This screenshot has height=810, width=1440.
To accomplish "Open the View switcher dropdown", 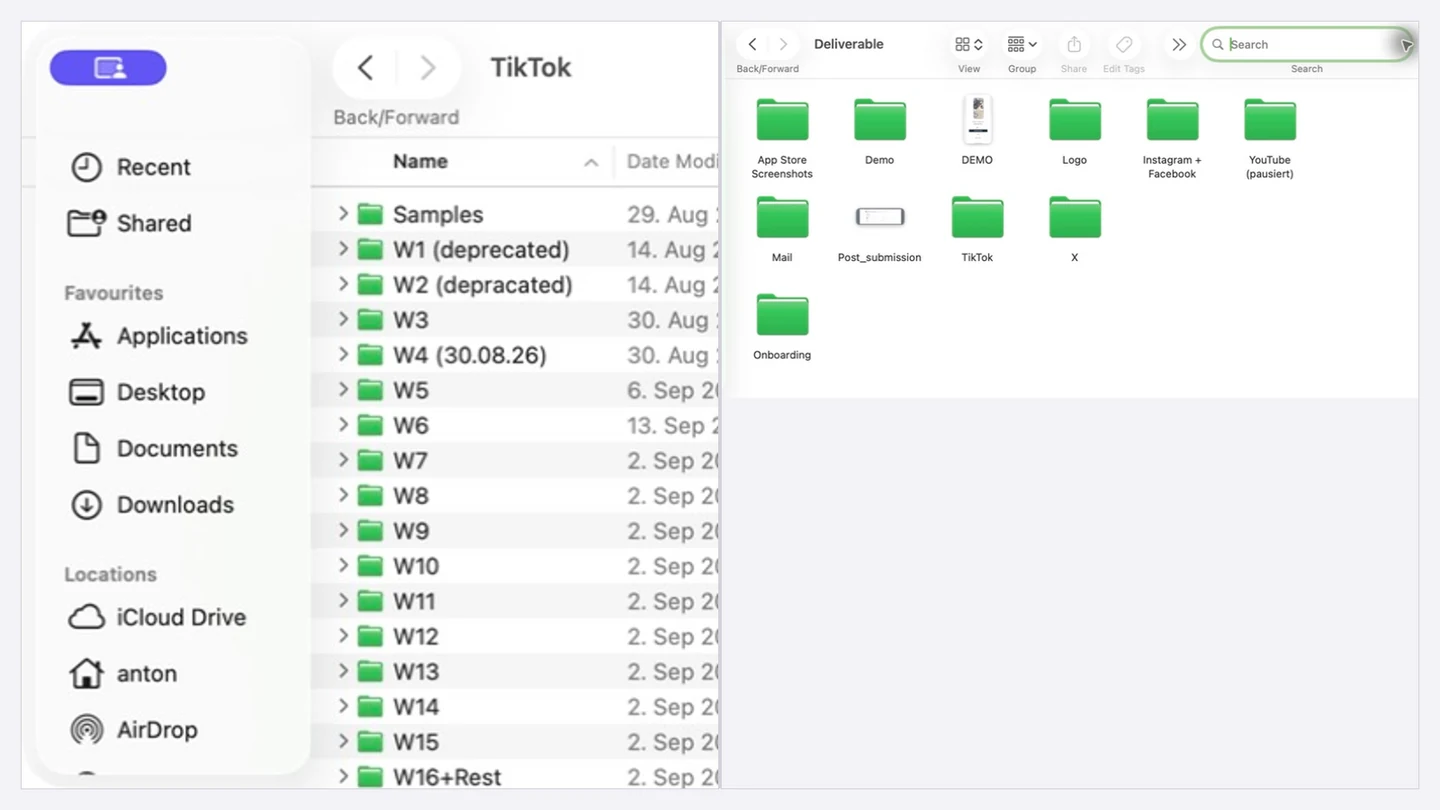I will tap(969, 45).
